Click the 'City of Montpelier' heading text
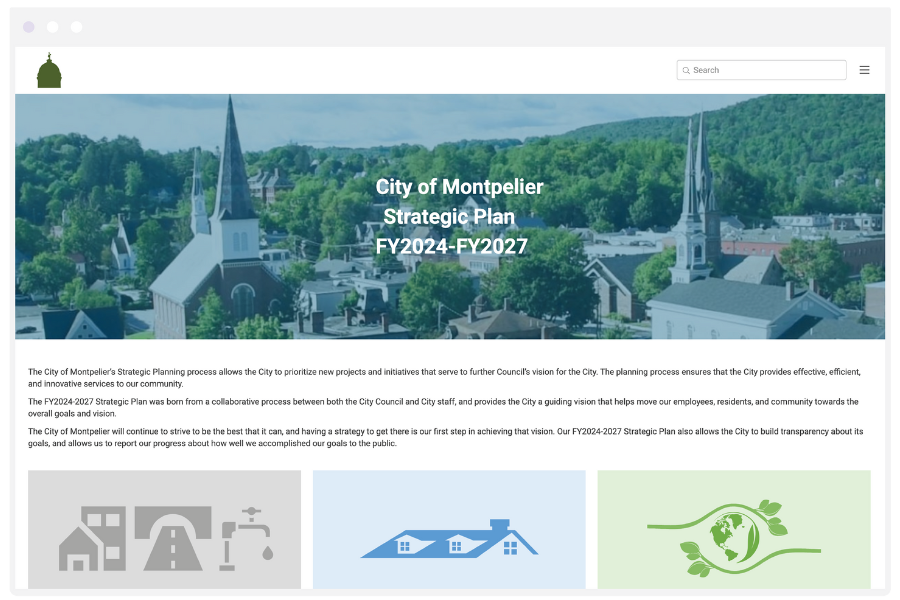The height and width of the screenshot is (600, 900). point(459,187)
